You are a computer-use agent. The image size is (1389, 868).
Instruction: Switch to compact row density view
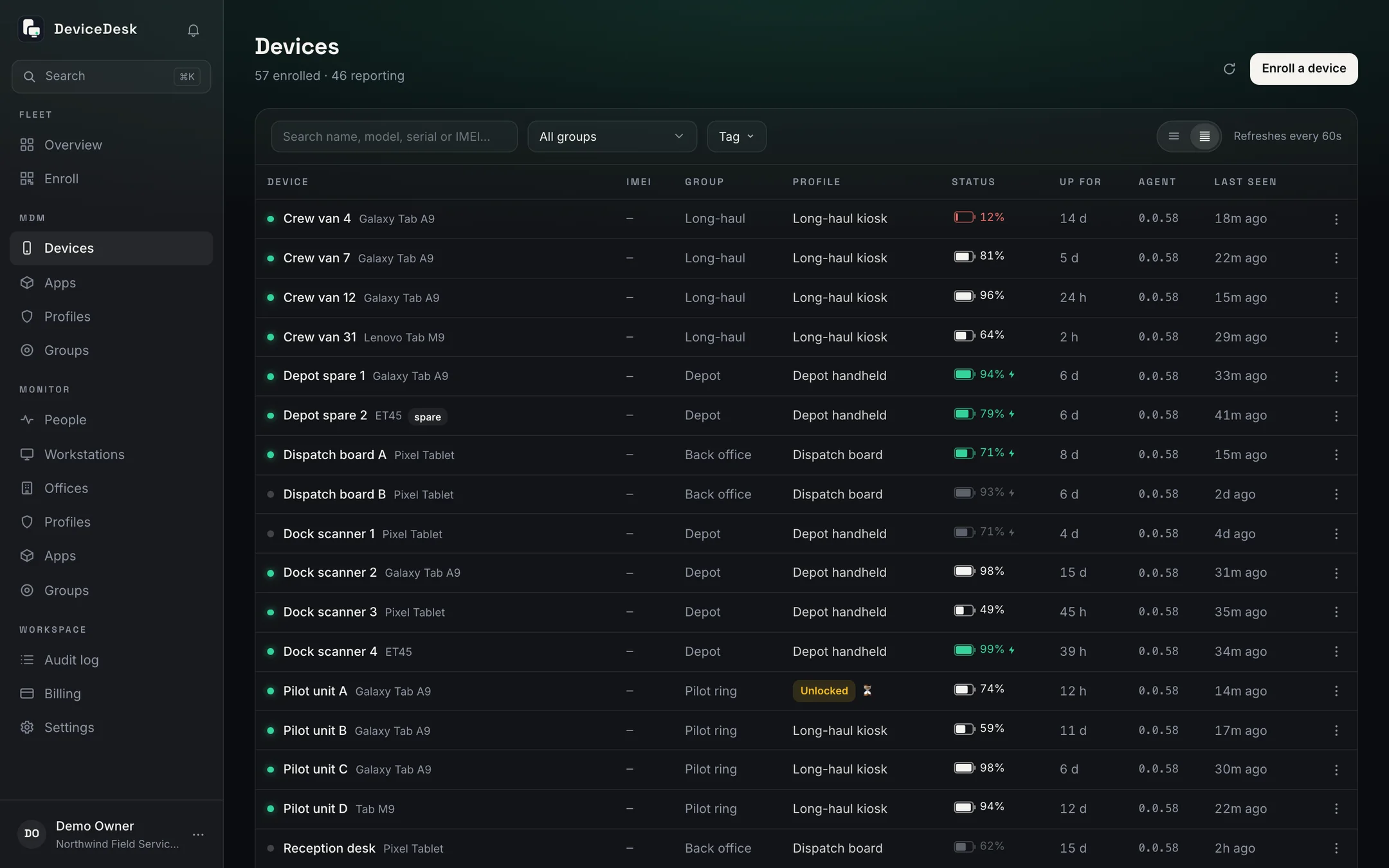point(1204,136)
